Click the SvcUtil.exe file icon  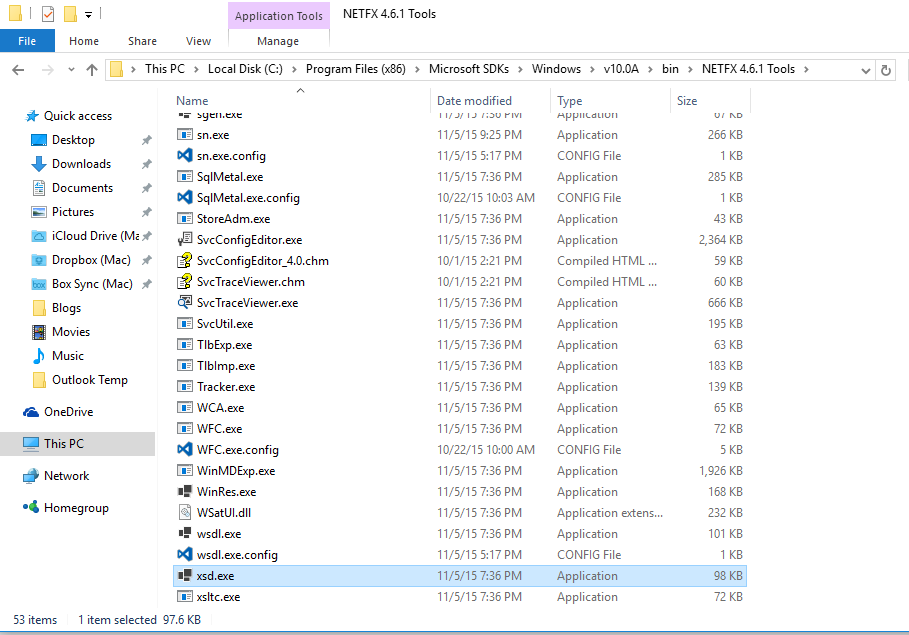click(184, 324)
